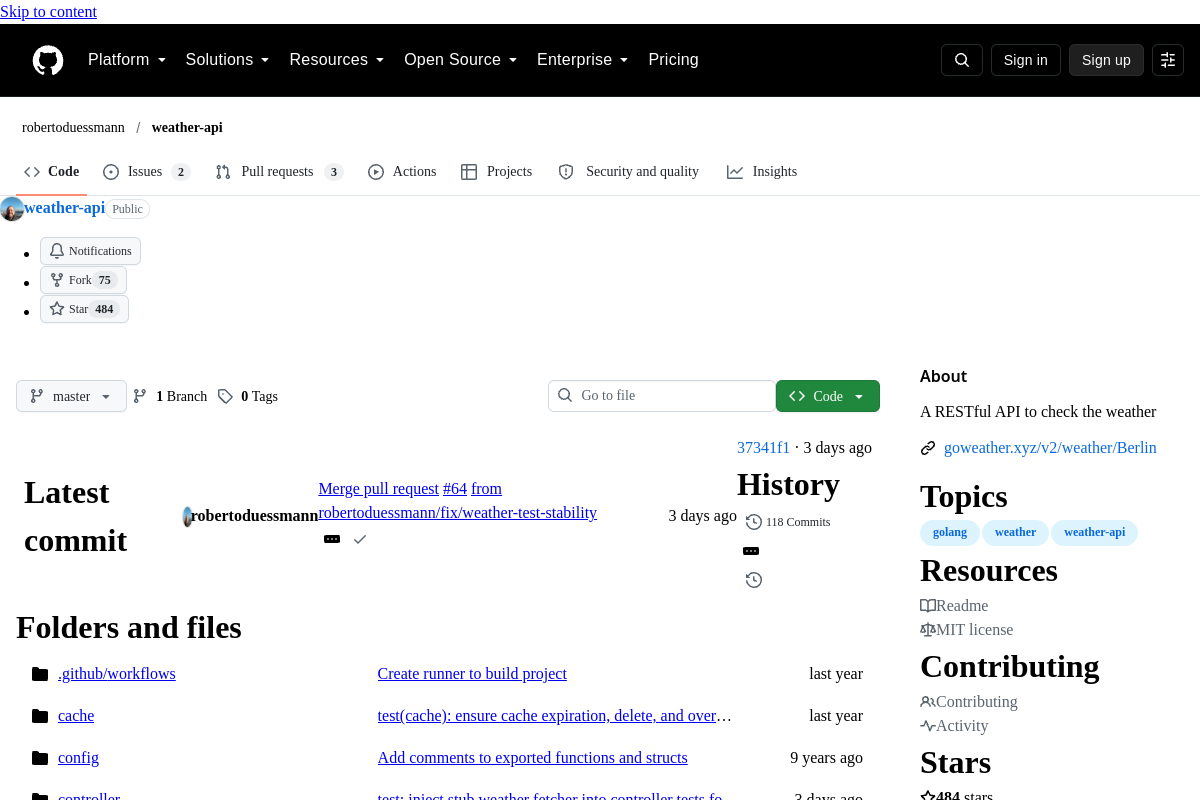Star the weather-api repository

[x=84, y=309]
